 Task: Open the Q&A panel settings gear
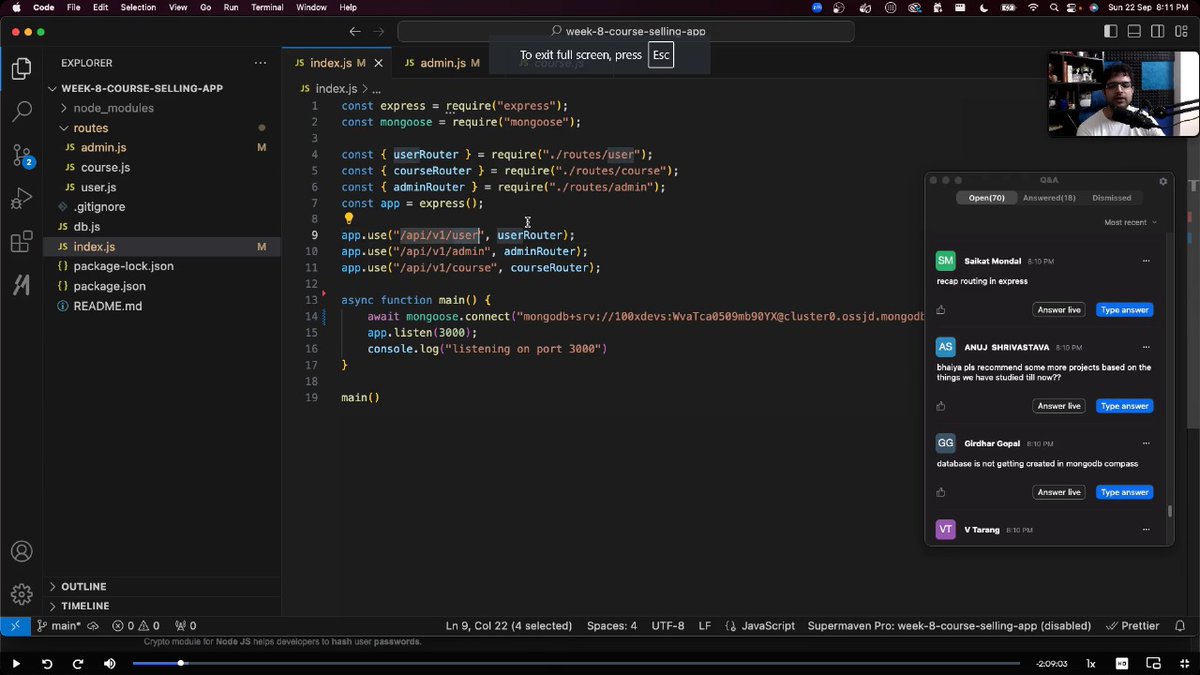pyautogui.click(x=1162, y=180)
